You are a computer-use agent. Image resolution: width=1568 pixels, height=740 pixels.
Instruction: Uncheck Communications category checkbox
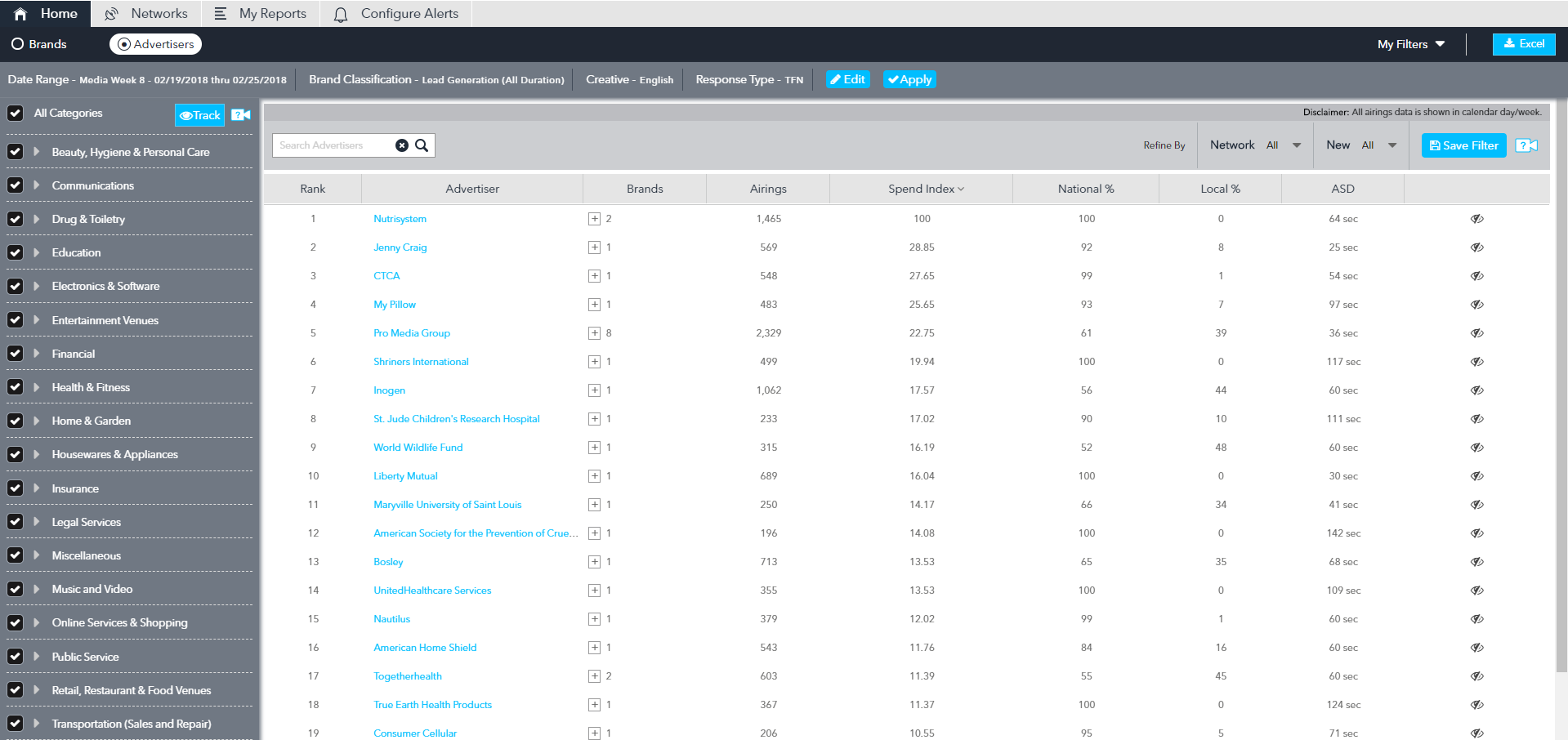click(15, 185)
